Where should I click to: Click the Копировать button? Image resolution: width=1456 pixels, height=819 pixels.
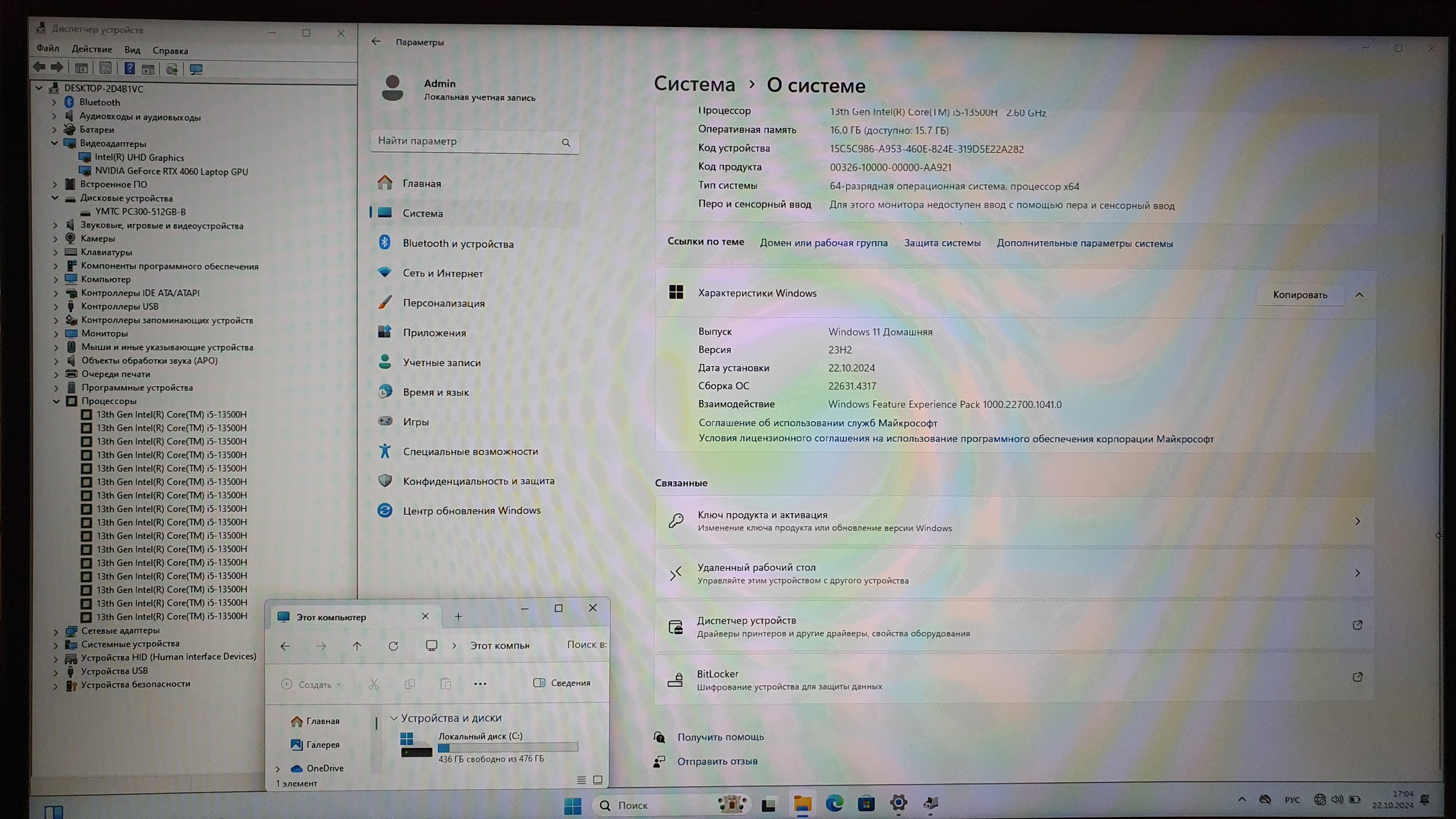tap(1299, 295)
